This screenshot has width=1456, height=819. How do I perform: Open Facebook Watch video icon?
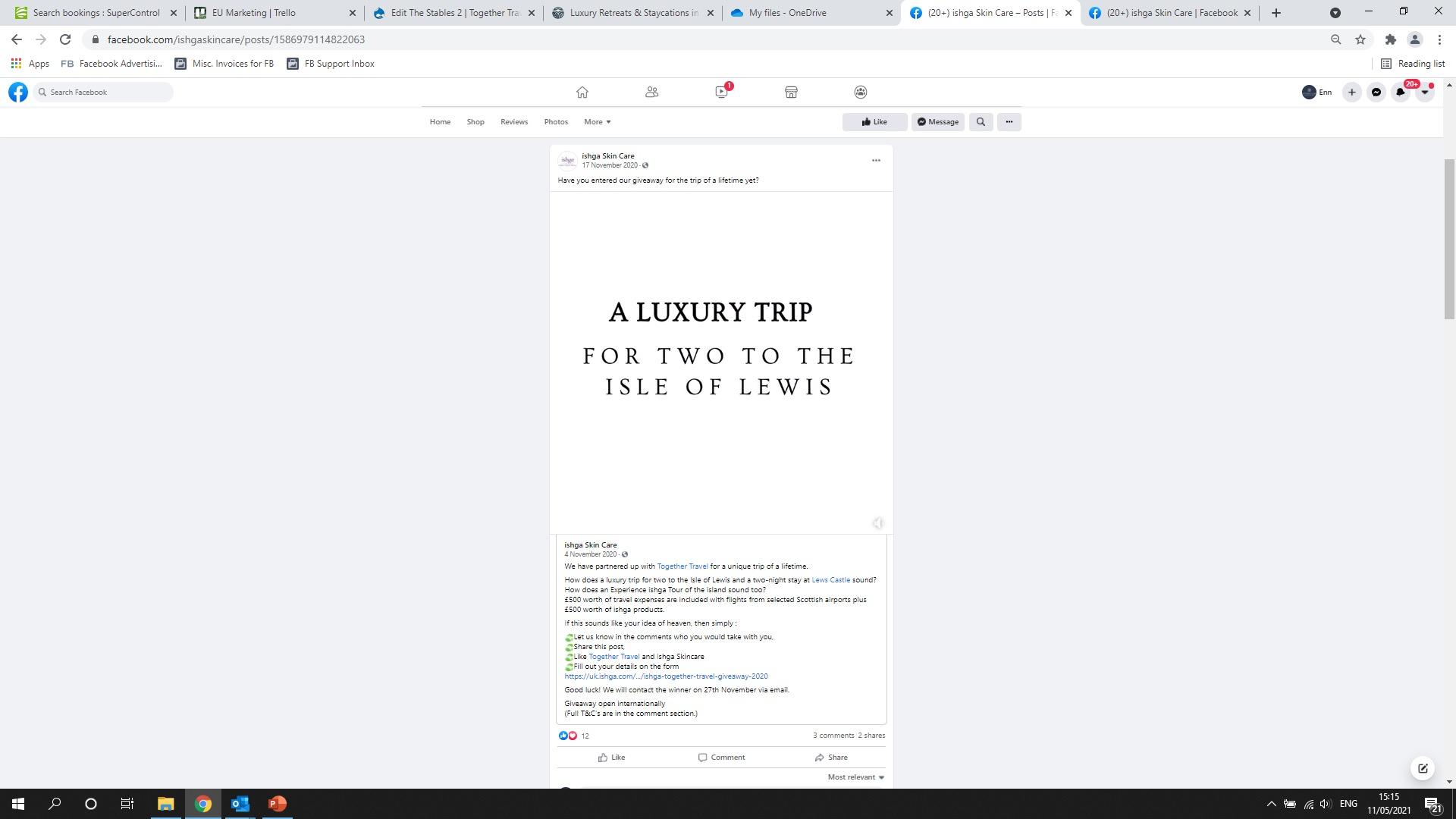coord(721,93)
